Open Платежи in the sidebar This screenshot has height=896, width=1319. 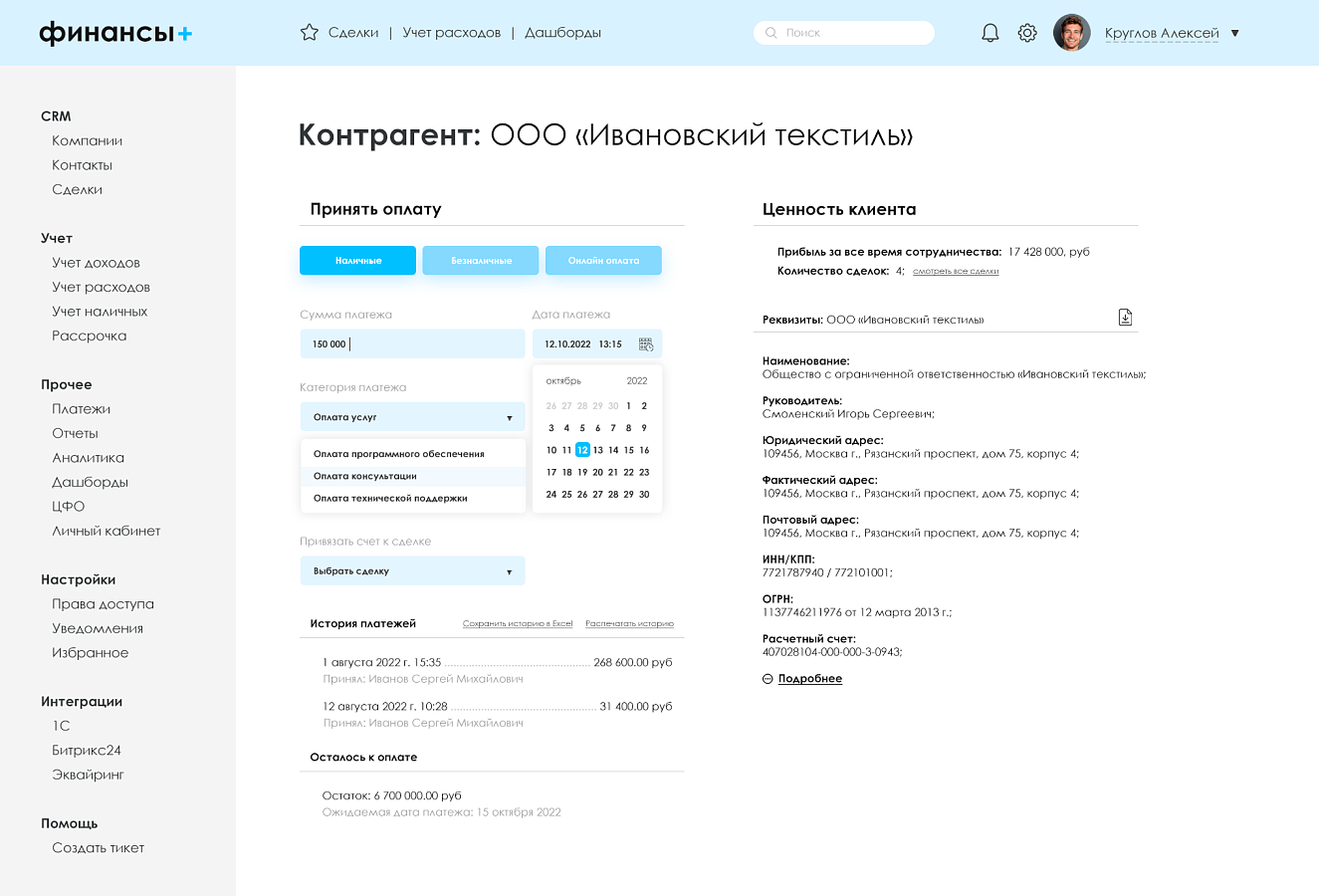82,409
